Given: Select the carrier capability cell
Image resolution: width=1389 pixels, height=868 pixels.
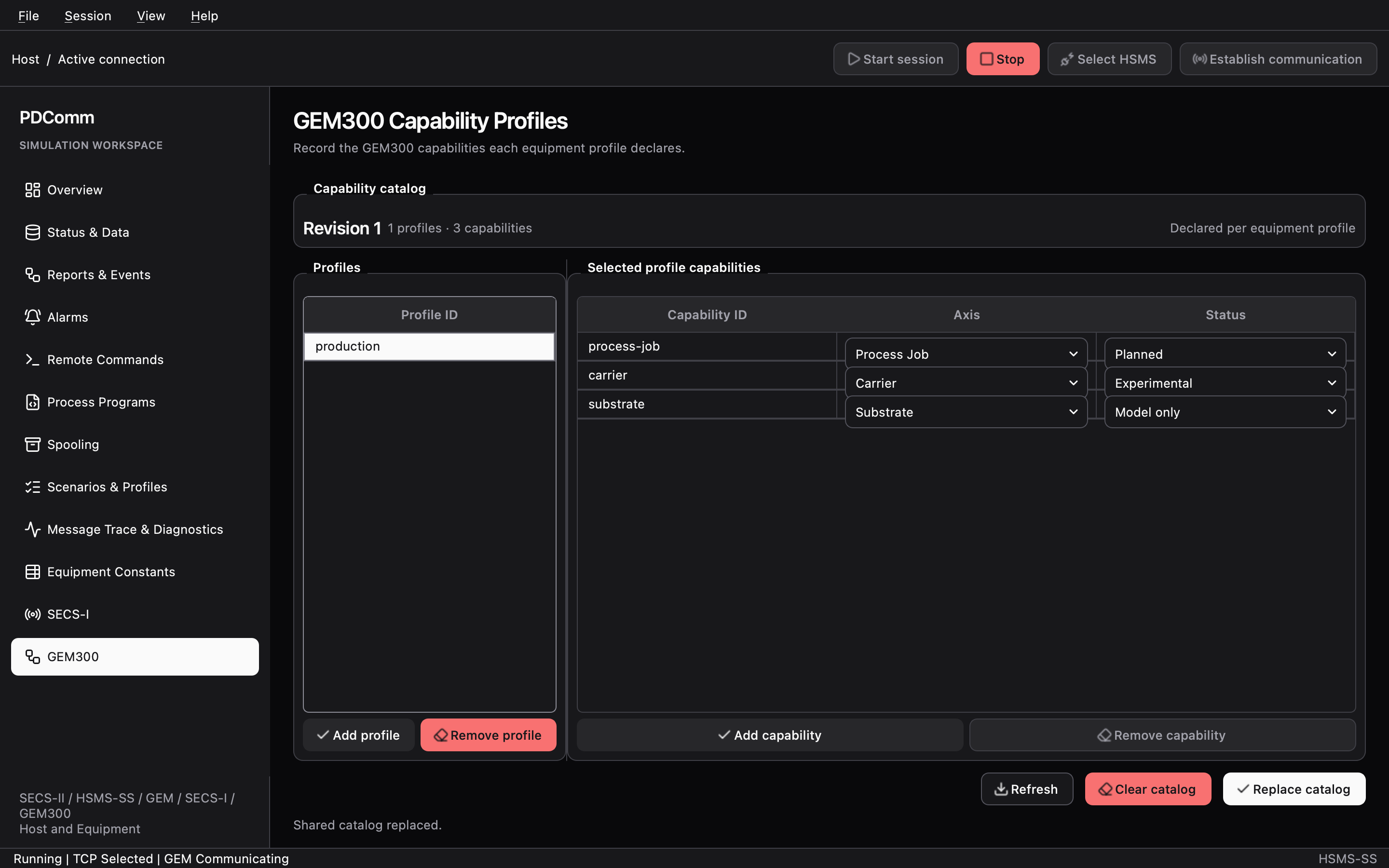Looking at the screenshot, I should 707,376.
